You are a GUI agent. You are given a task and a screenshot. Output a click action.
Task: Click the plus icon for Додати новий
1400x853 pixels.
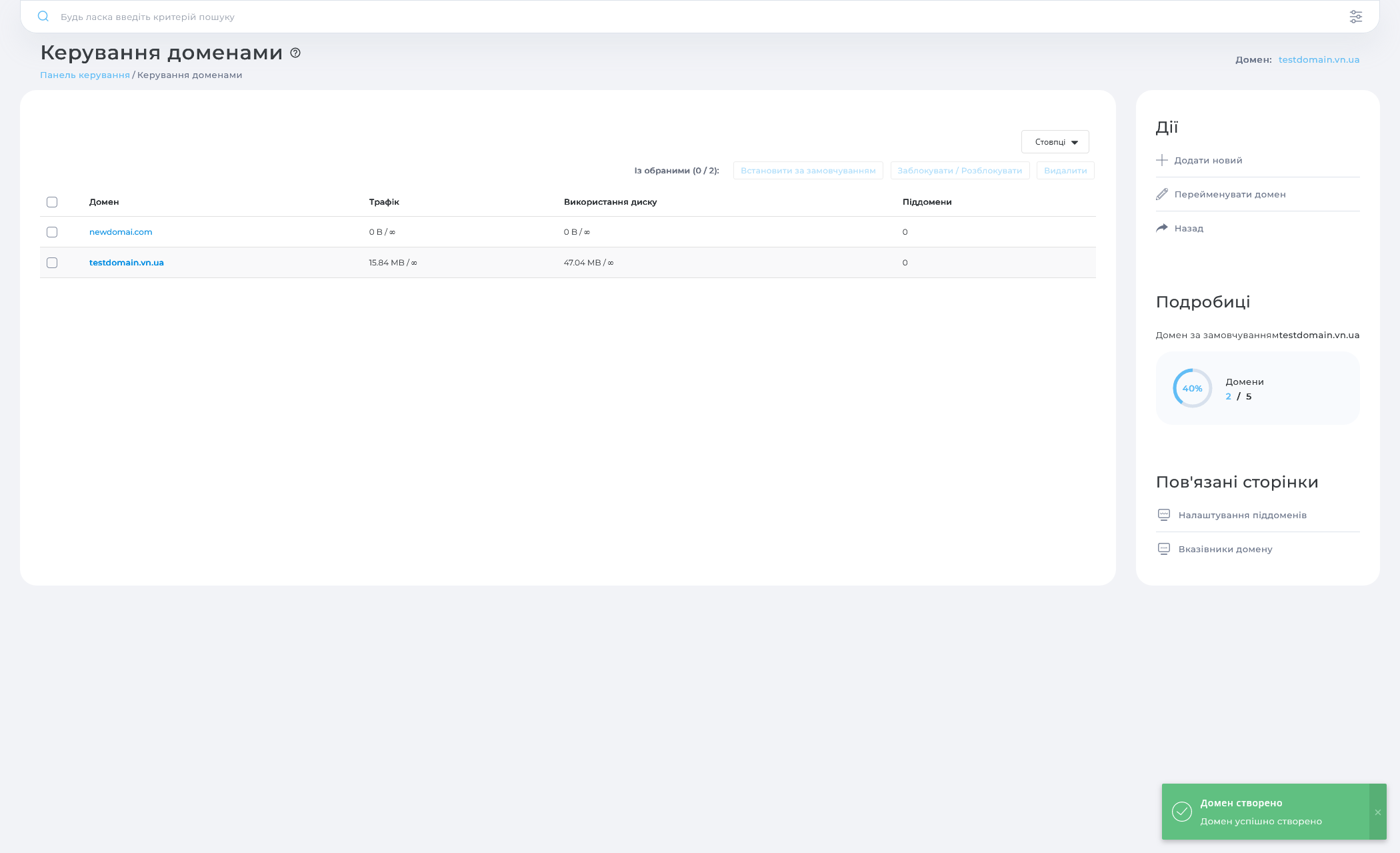coord(1162,160)
